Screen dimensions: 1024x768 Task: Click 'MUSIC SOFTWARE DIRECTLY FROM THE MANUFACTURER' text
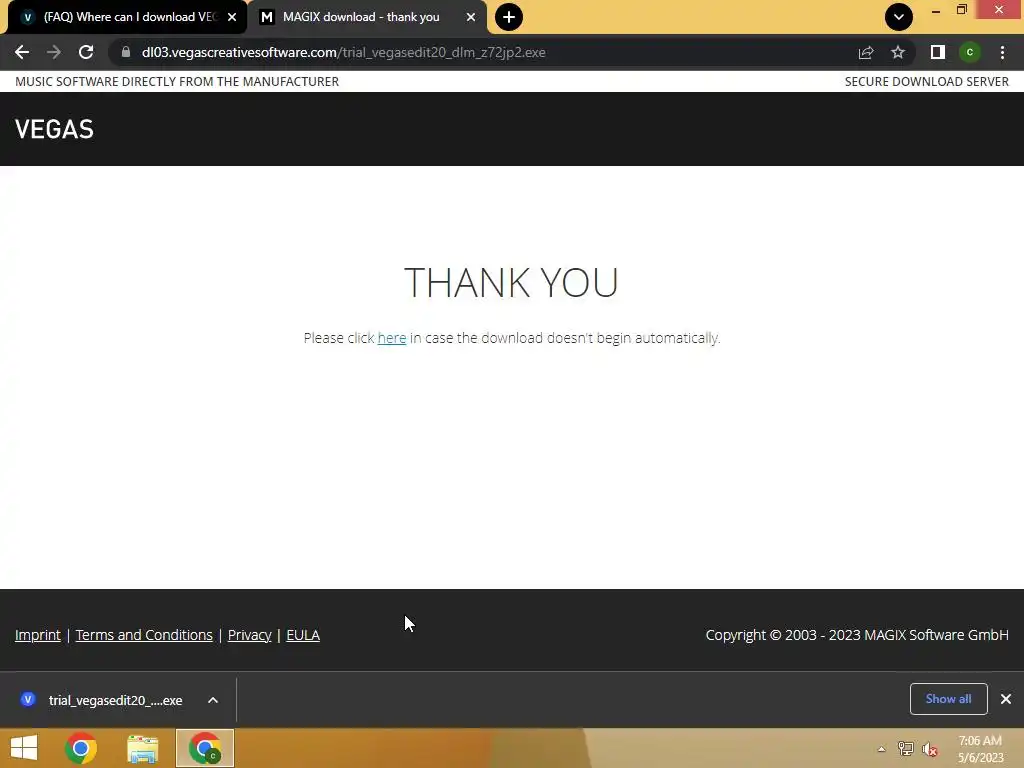coord(177,82)
